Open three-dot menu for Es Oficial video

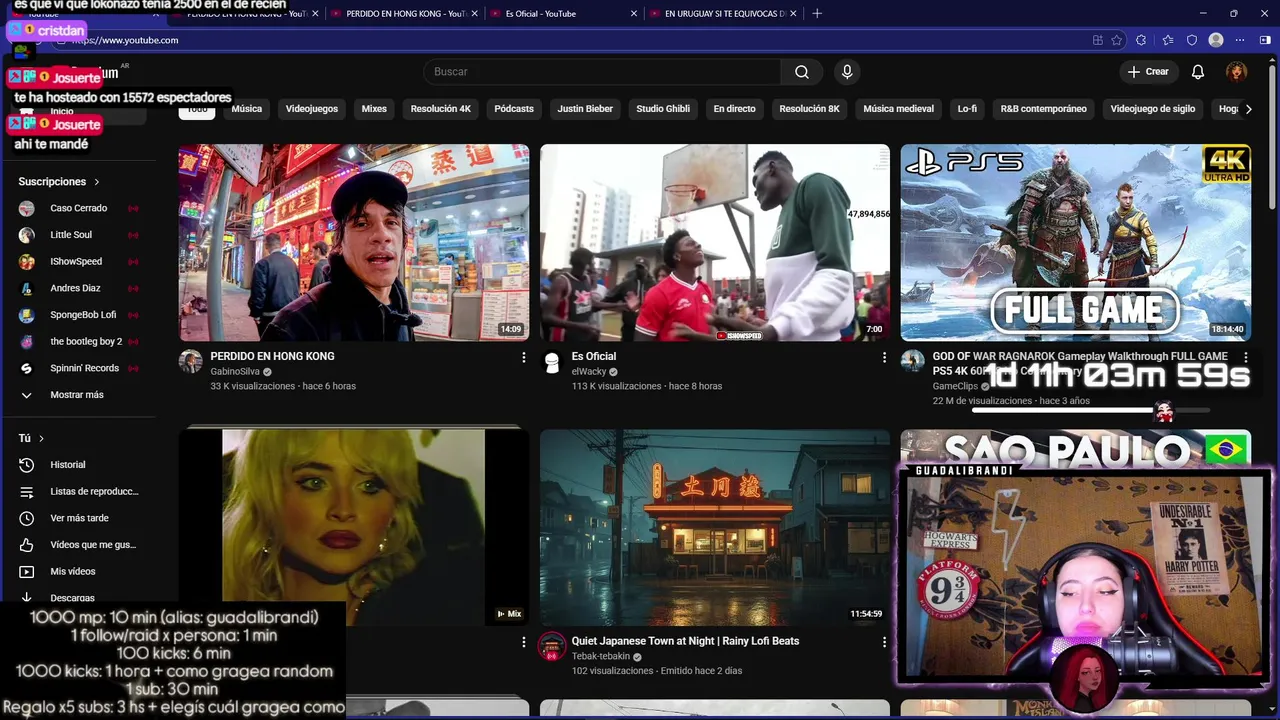[884, 357]
